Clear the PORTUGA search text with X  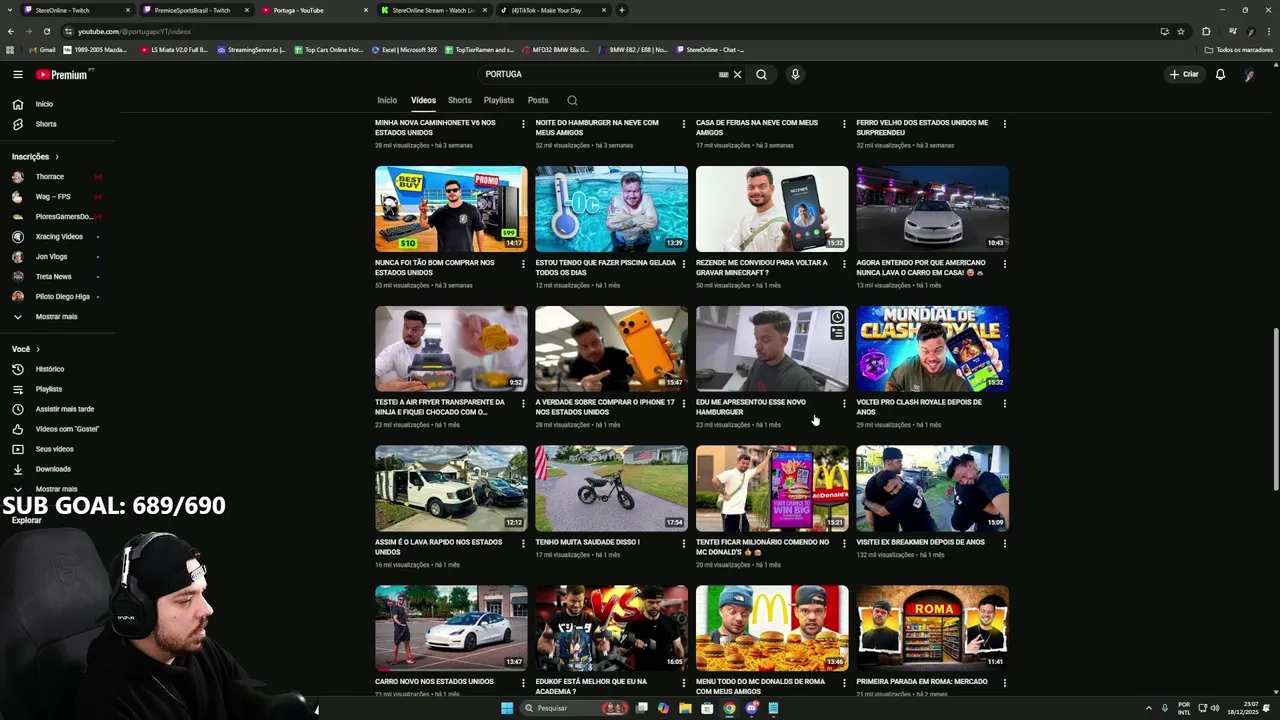click(x=737, y=74)
